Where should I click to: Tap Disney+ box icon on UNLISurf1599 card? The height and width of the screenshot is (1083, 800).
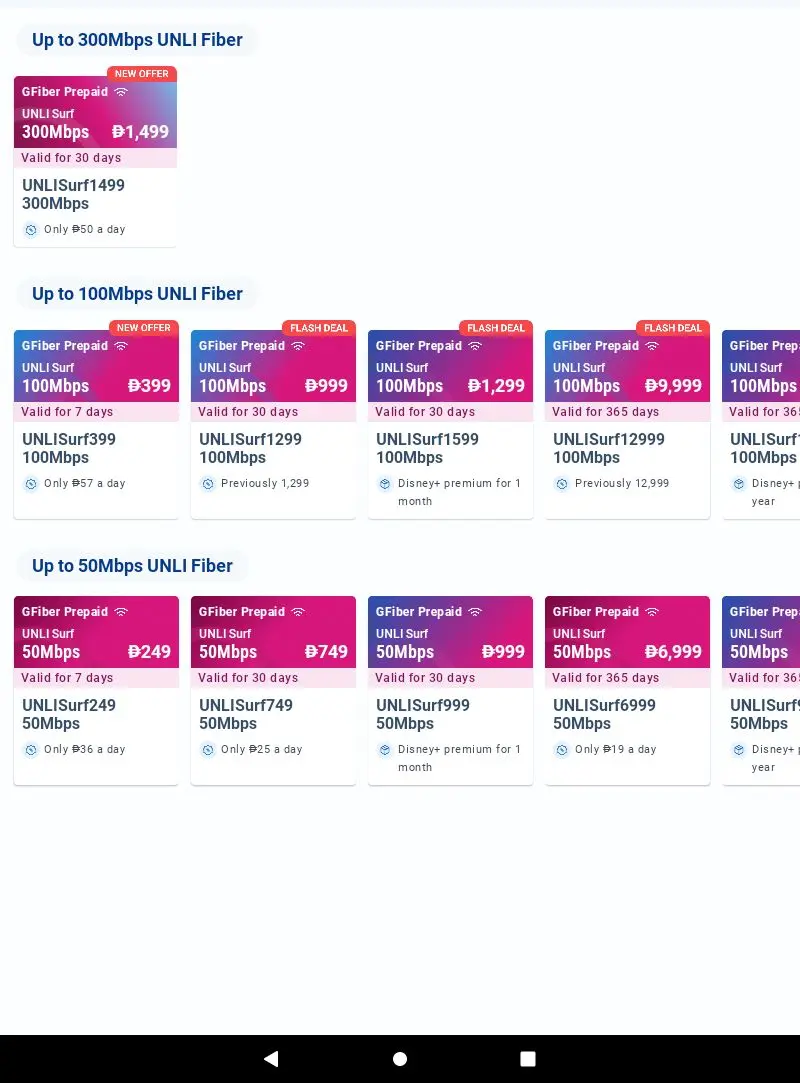pos(385,484)
